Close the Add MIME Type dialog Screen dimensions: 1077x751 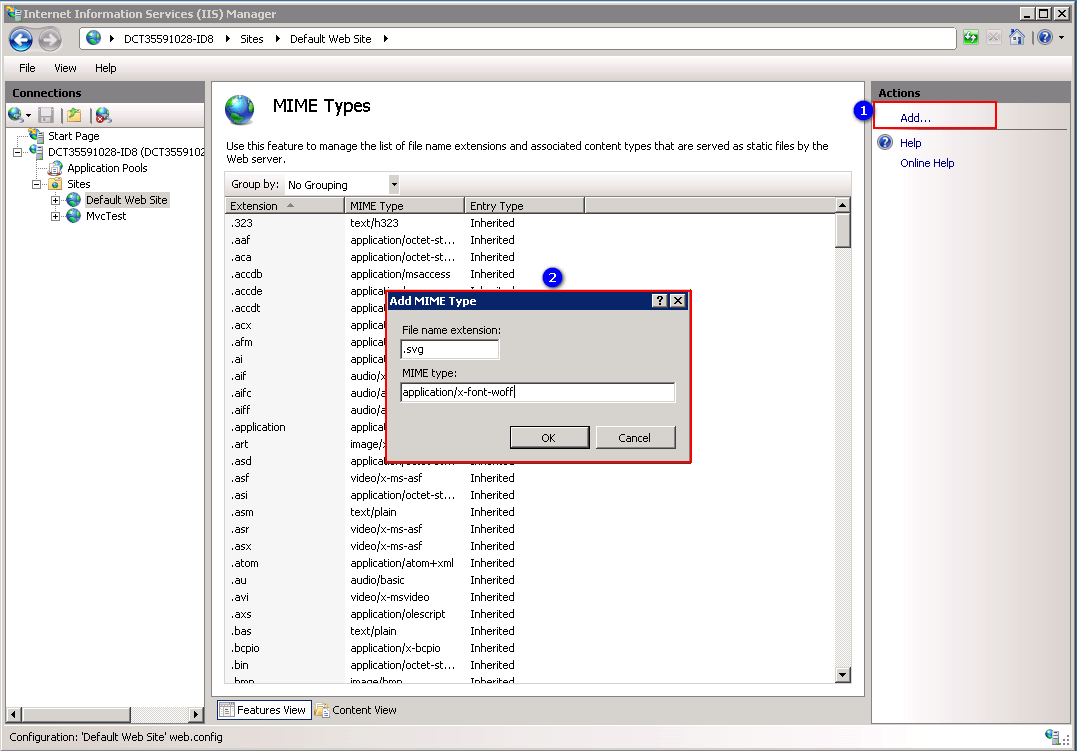click(677, 301)
